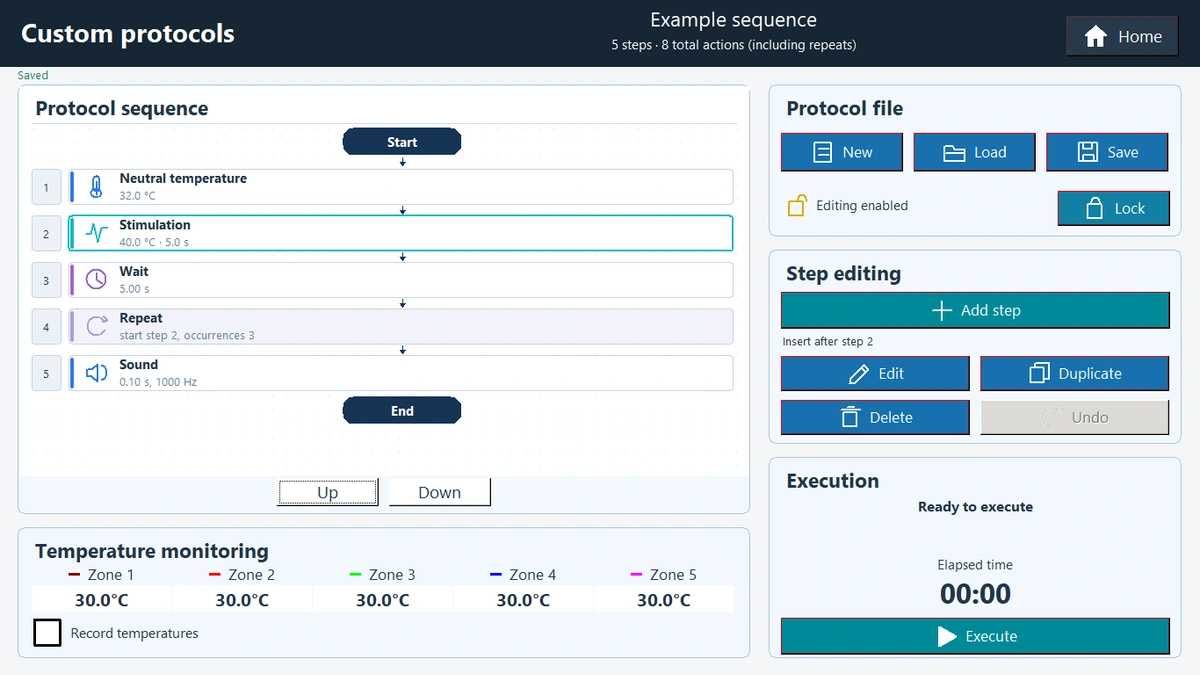
Task: Move selected step Up
Action: point(328,492)
